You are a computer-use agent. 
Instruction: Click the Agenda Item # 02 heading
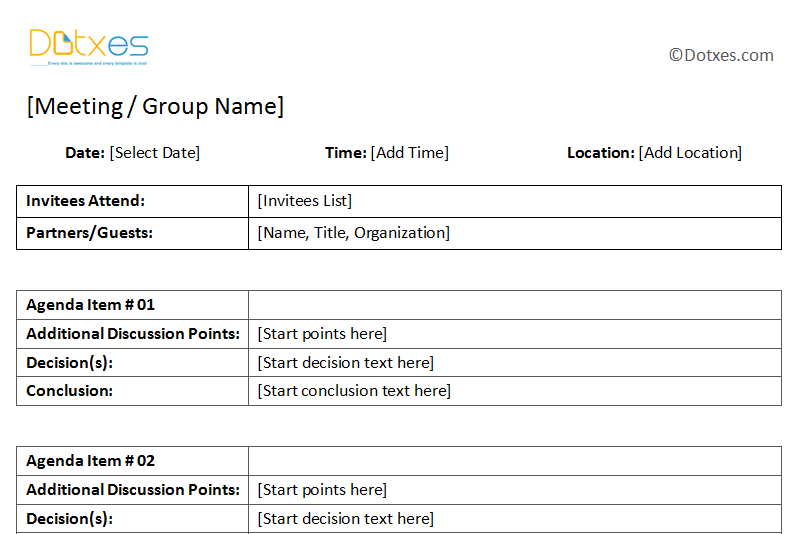pos(90,461)
